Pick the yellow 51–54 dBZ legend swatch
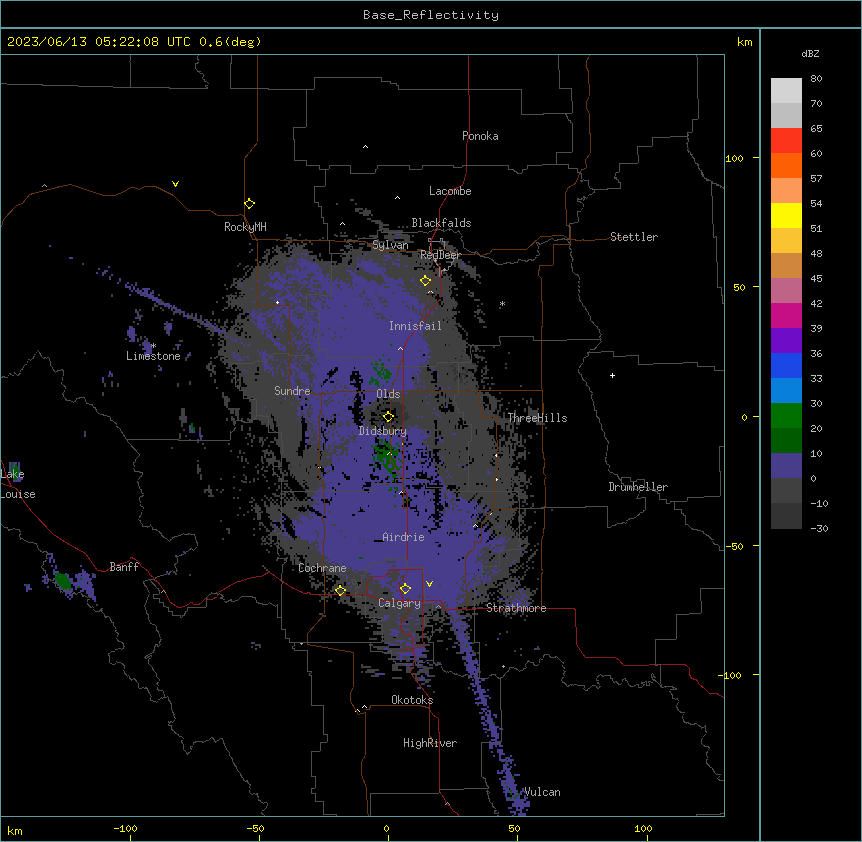This screenshot has height=842, width=862. click(x=786, y=215)
